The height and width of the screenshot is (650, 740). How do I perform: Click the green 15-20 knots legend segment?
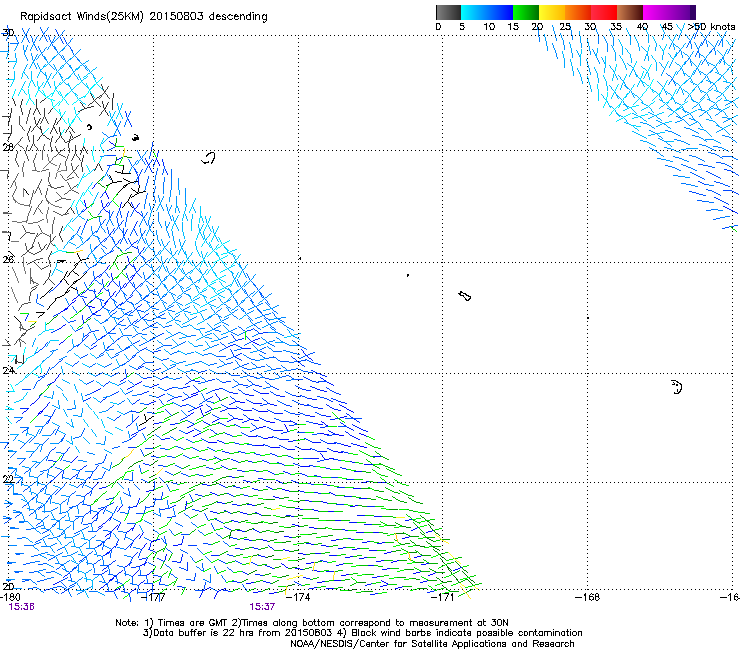pyautogui.click(x=526, y=12)
